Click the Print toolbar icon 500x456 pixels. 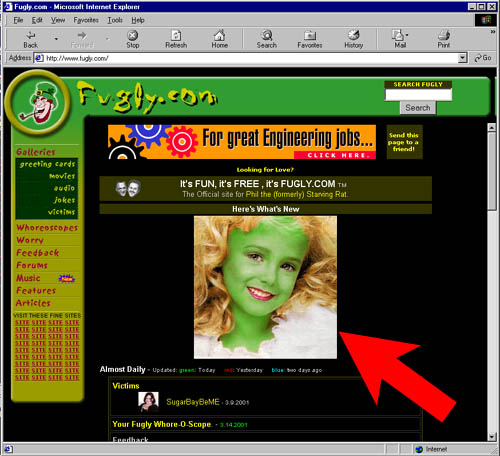(x=444, y=35)
